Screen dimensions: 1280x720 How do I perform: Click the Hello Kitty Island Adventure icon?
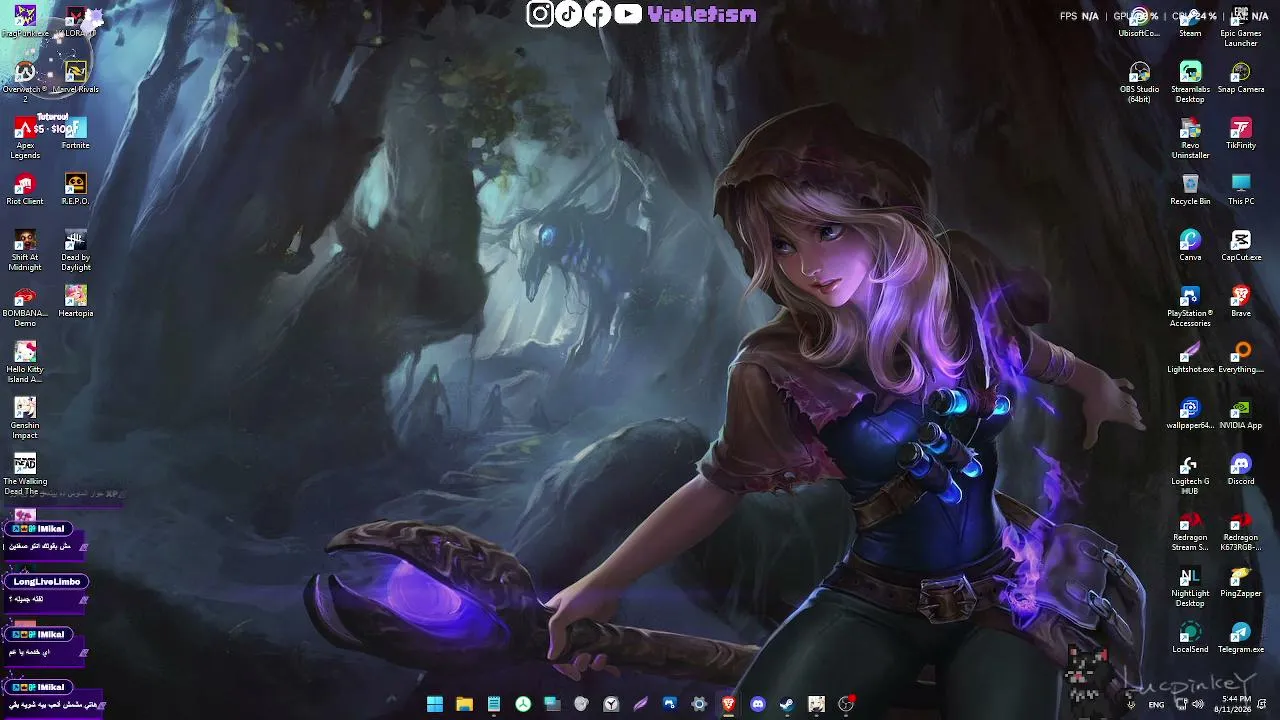25,362
